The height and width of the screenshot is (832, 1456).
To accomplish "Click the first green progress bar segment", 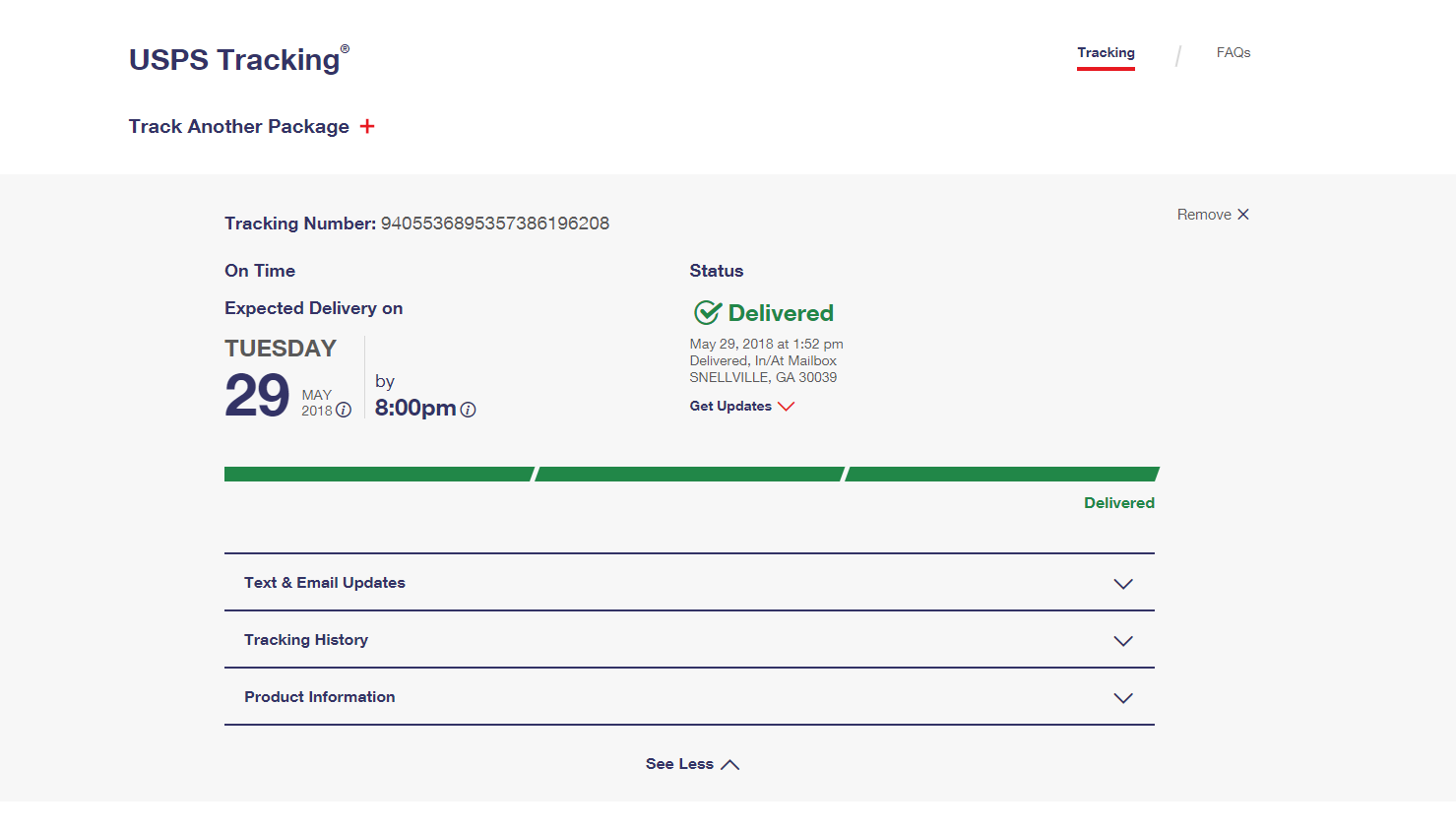I will click(378, 475).
